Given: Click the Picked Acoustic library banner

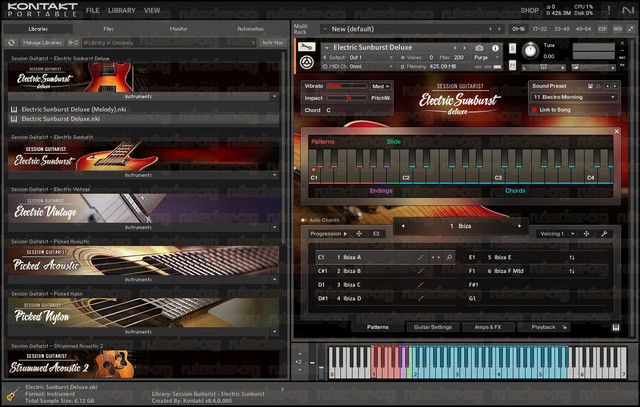Looking at the screenshot, I should coord(144,260).
